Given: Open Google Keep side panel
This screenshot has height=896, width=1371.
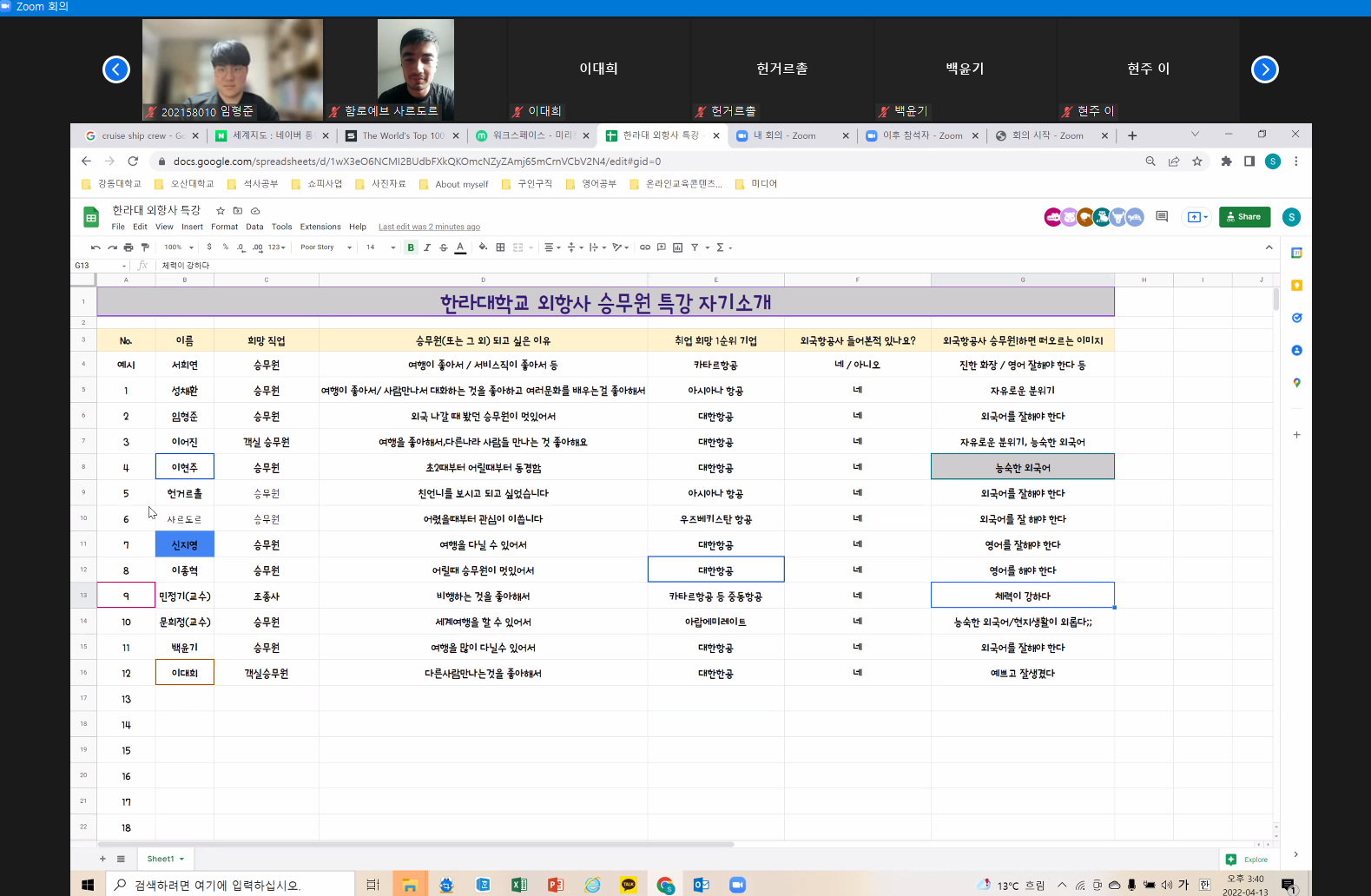Looking at the screenshot, I should click(x=1296, y=285).
